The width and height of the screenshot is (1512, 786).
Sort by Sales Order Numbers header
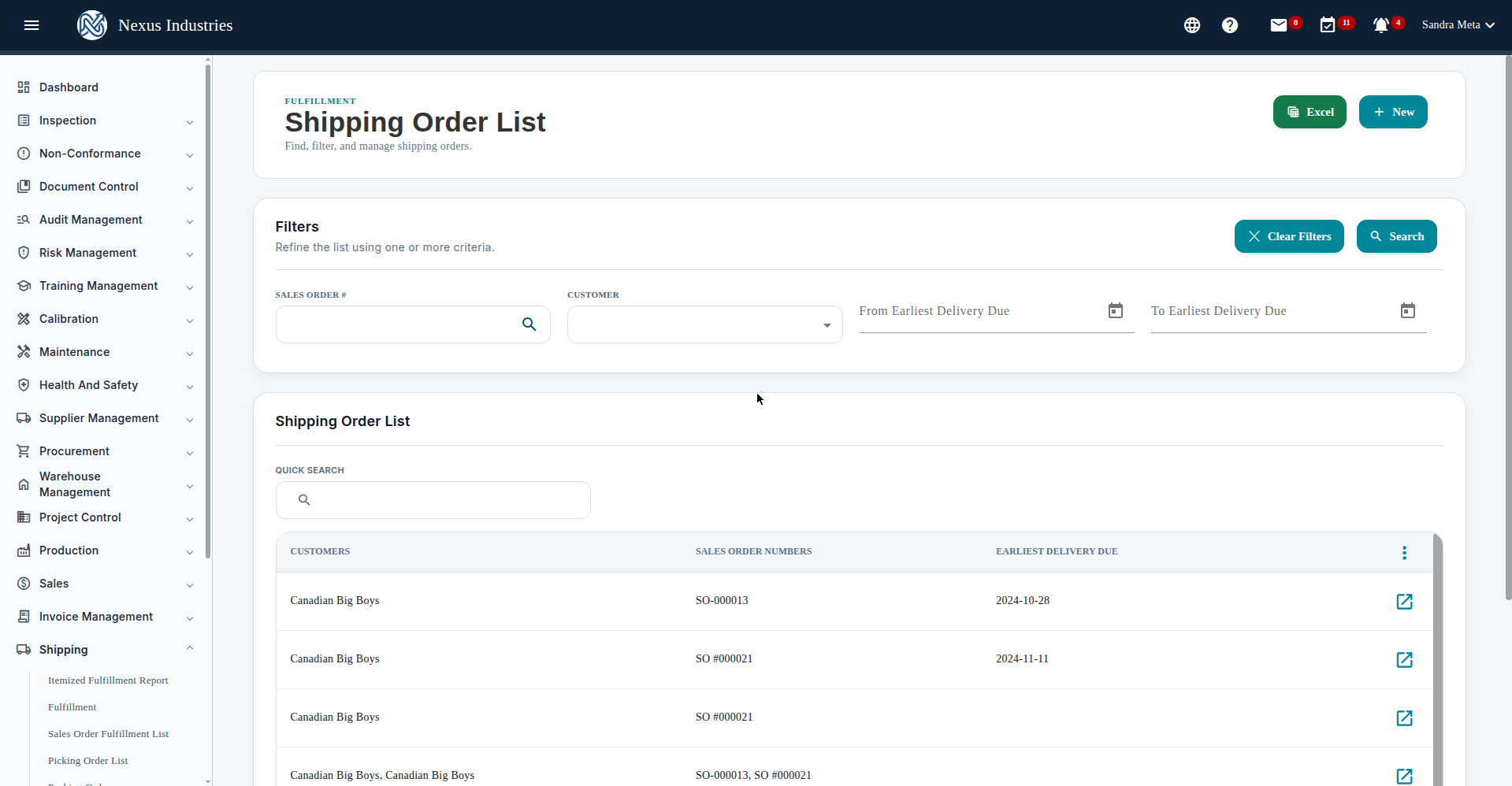tap(753, 551)
